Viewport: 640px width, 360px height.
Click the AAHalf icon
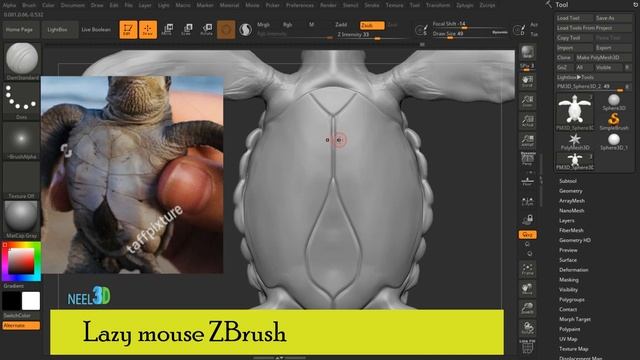click(x=527, y=140)
